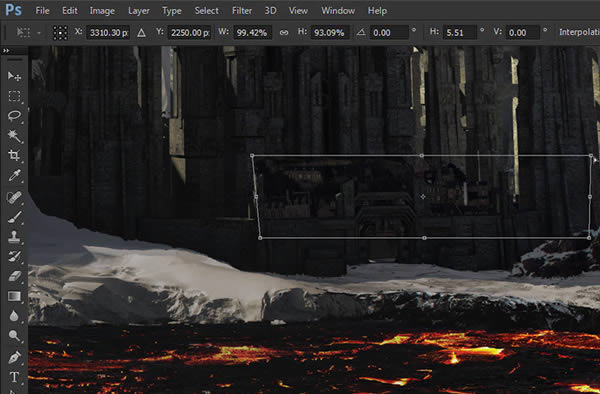Select the Healing Brush tool

tap(15, 197)
